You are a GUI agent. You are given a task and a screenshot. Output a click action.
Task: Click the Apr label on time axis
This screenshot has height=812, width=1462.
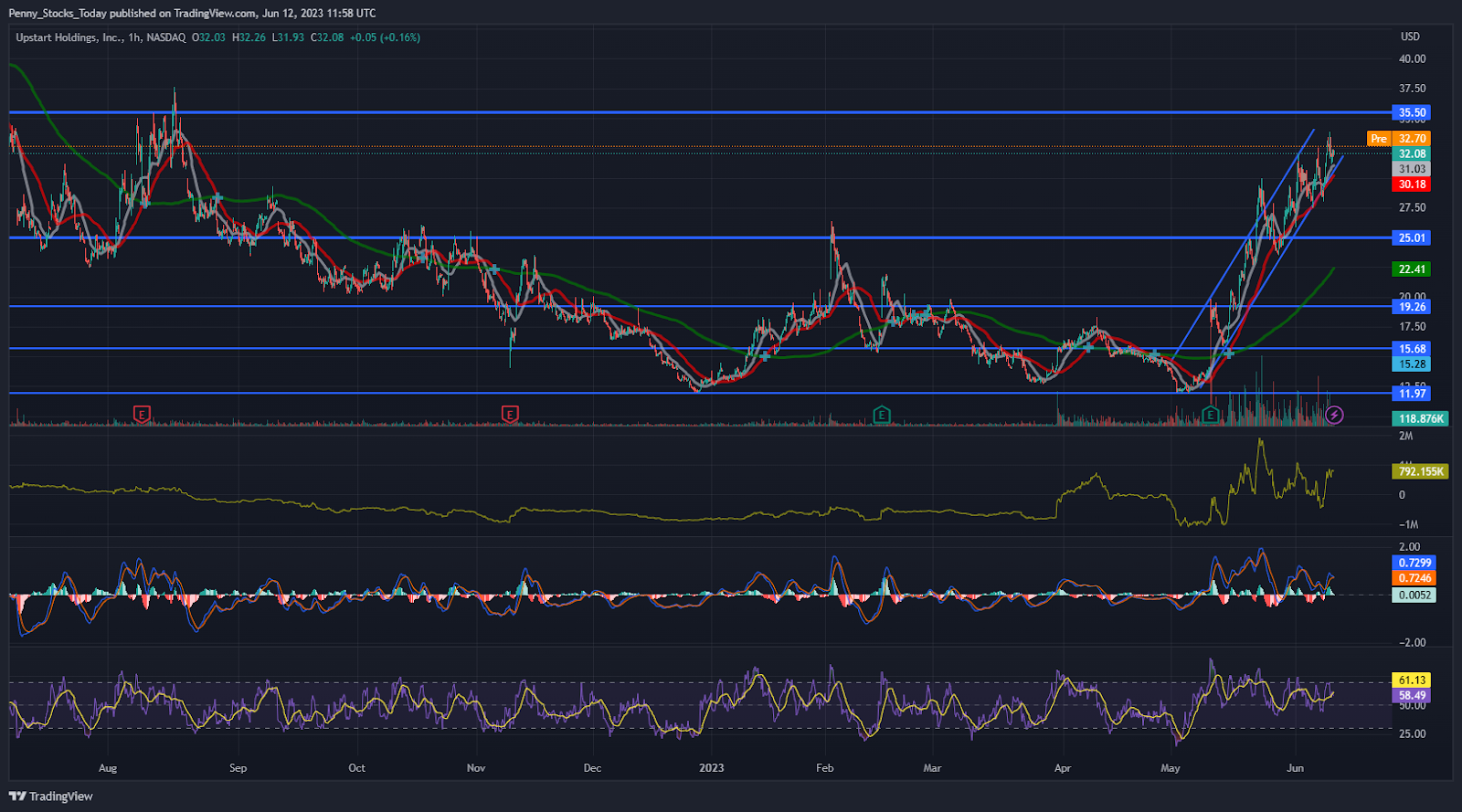coord(1062,768)
